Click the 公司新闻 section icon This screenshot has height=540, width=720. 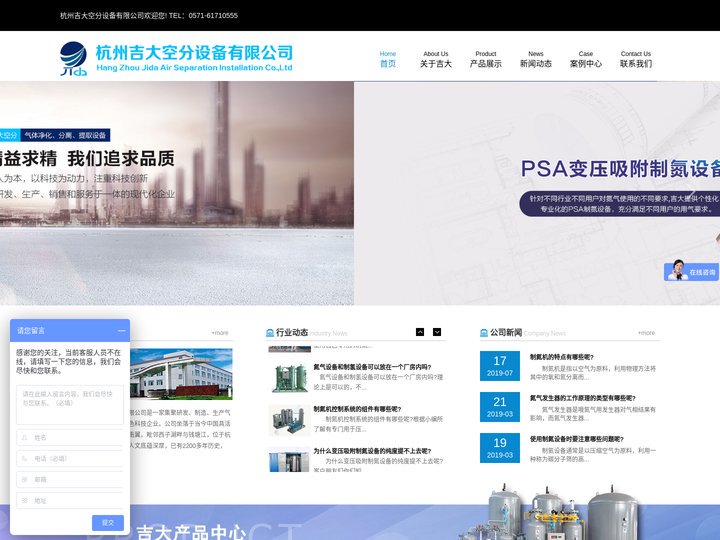[484, 332]
